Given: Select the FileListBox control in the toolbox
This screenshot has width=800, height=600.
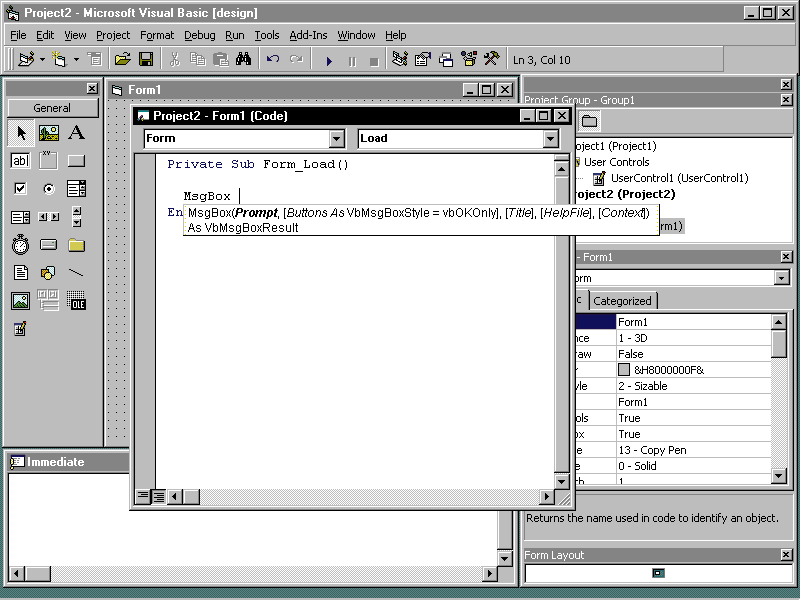Looking at the screenshot, I should click(x=21, y=272).
